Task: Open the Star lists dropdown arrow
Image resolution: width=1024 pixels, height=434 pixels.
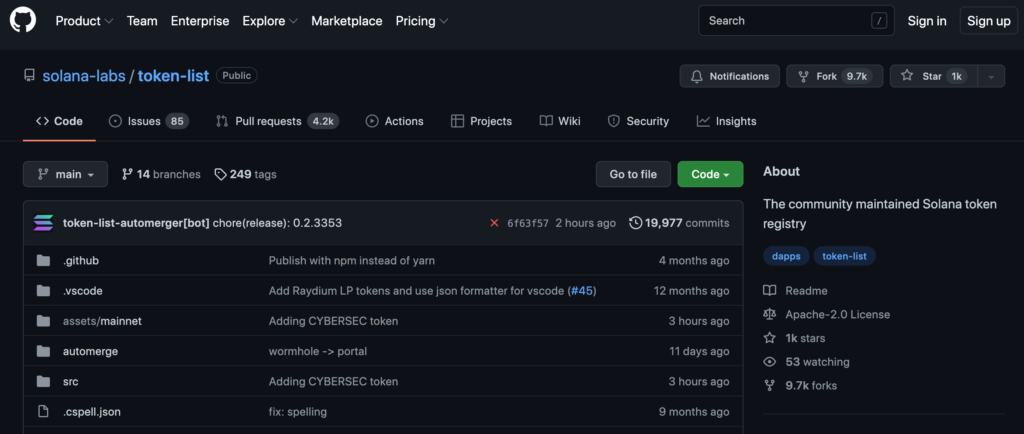Action: 991,76
